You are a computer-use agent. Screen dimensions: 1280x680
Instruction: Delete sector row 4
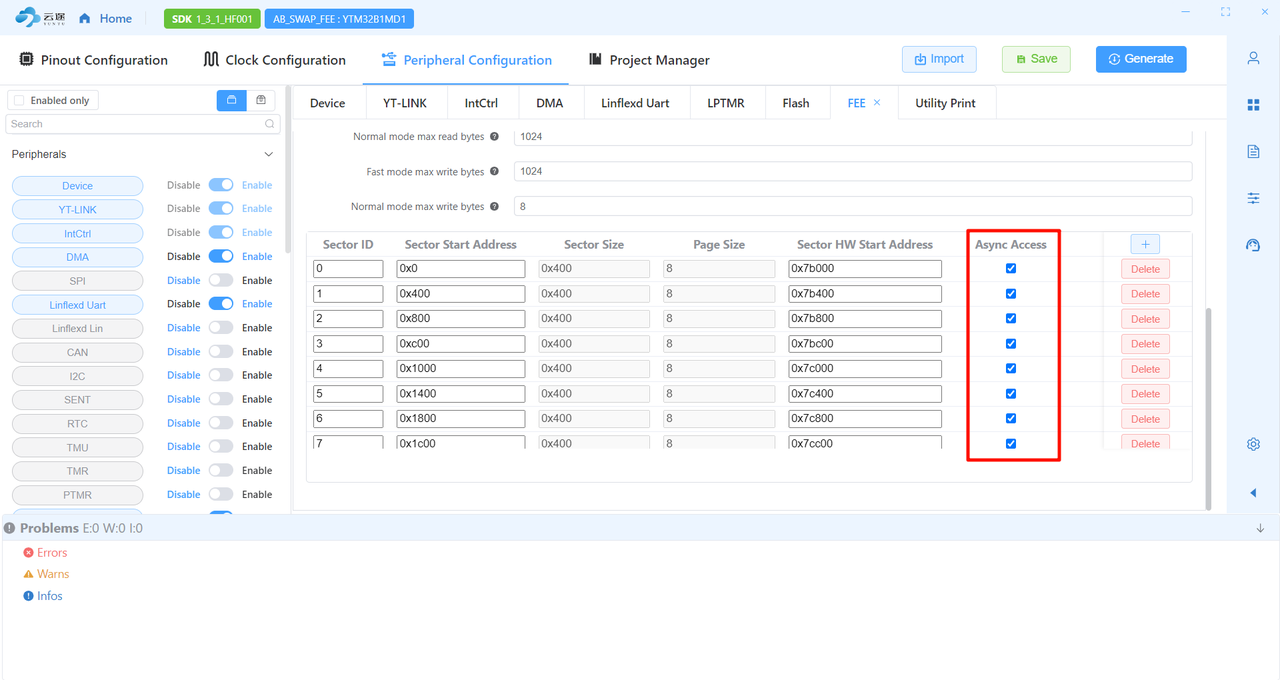1145,369
